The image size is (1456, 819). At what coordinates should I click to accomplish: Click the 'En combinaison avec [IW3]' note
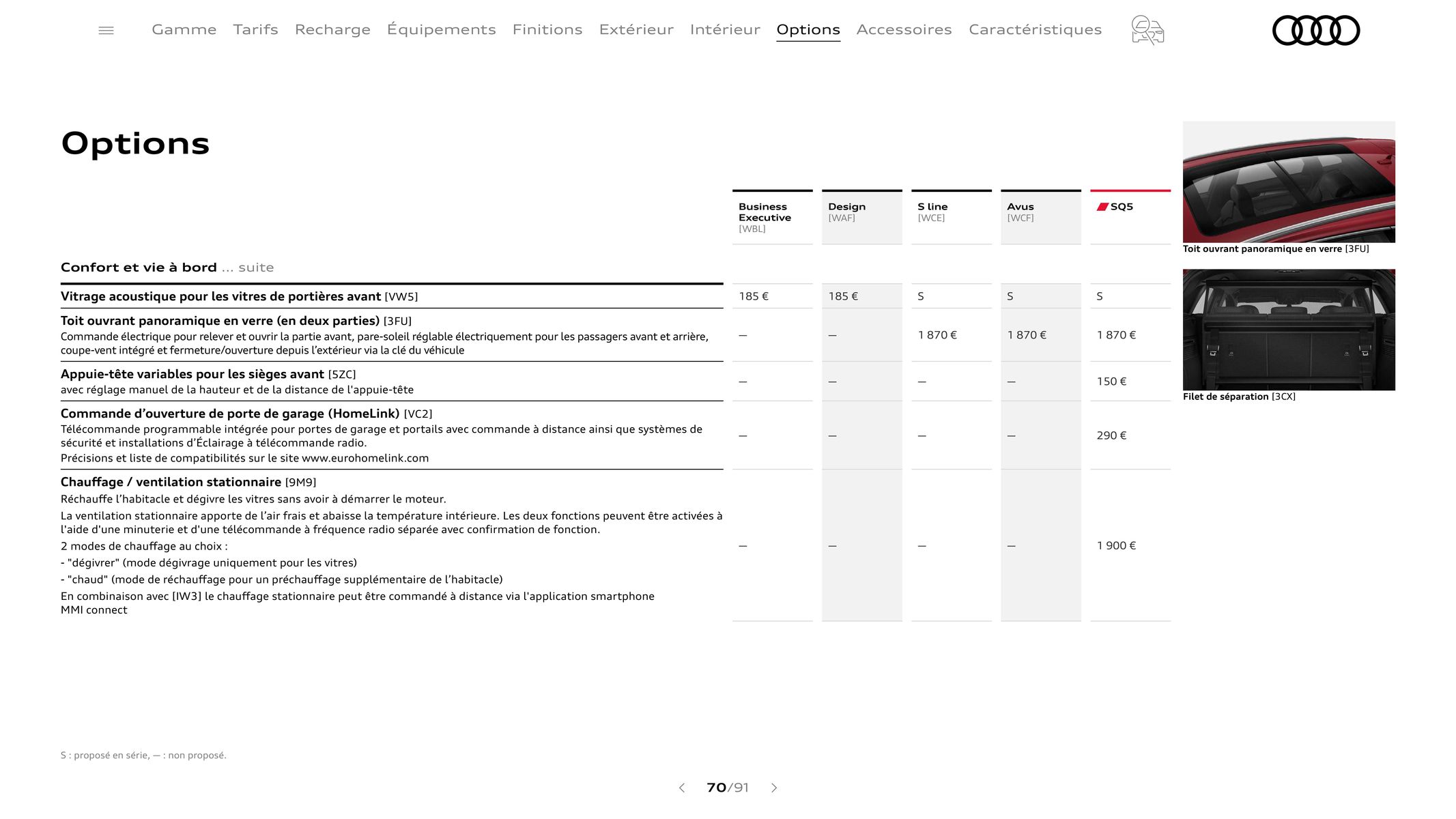click(358, 603)
